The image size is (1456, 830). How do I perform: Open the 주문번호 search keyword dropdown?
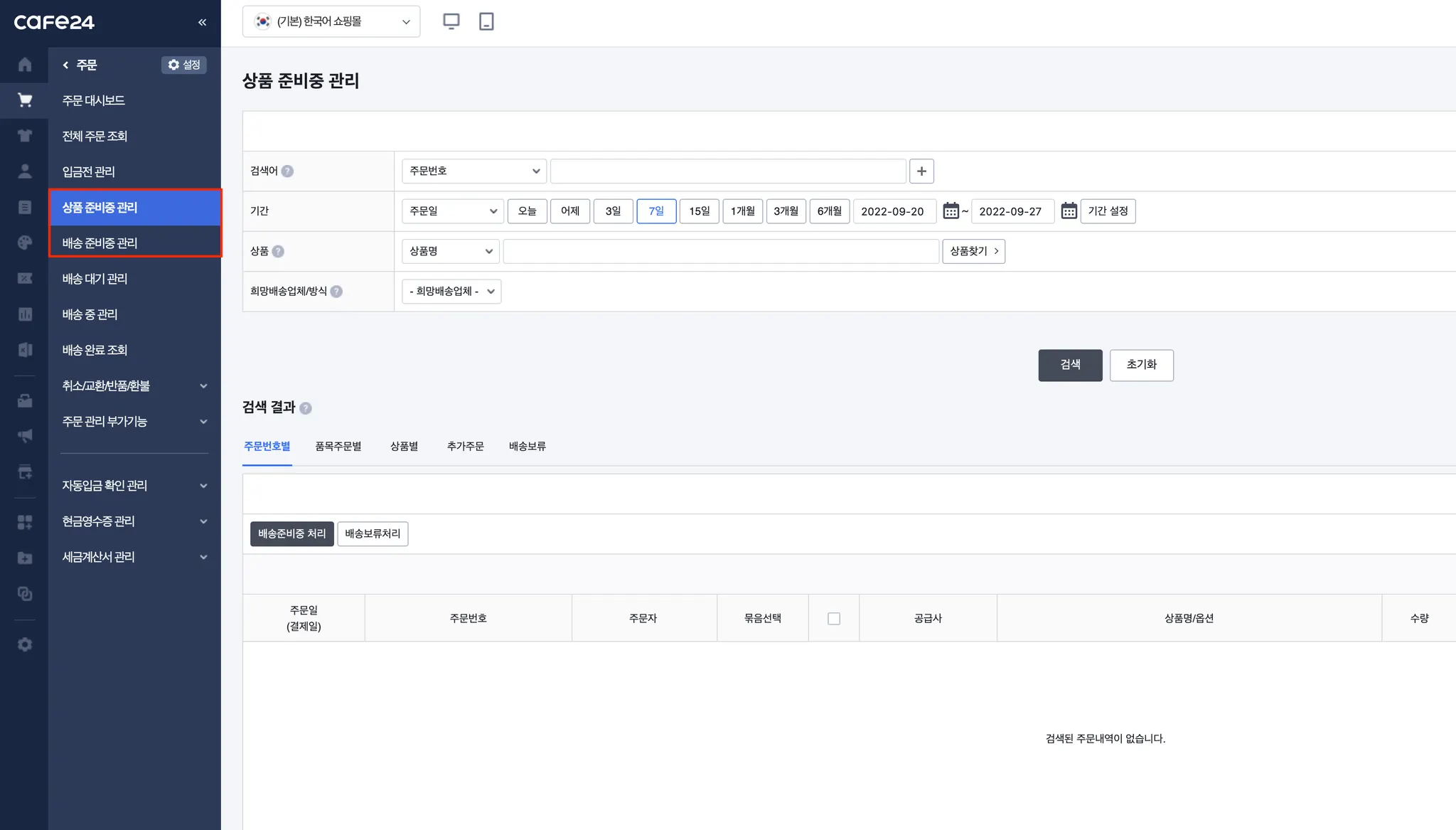[x=473, y=171]
